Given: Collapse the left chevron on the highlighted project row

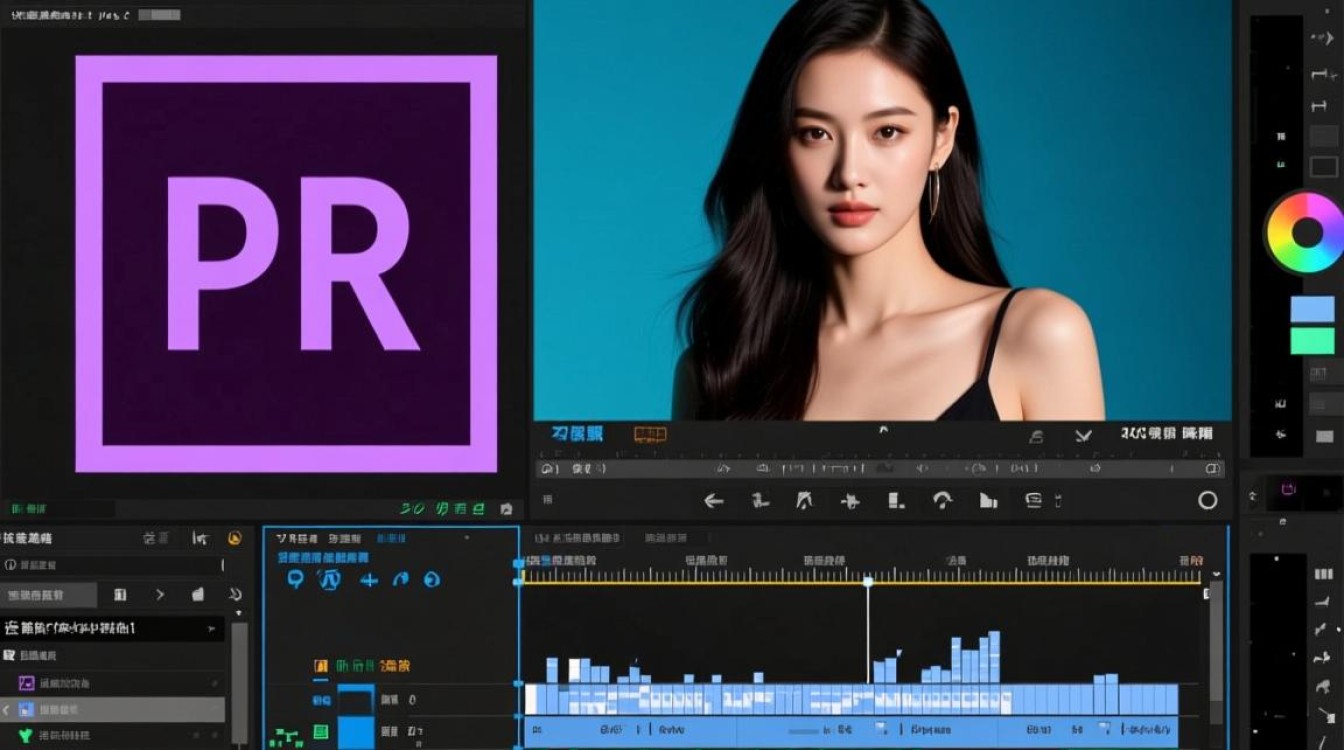Looking at the screenshot, I should 6,710.
